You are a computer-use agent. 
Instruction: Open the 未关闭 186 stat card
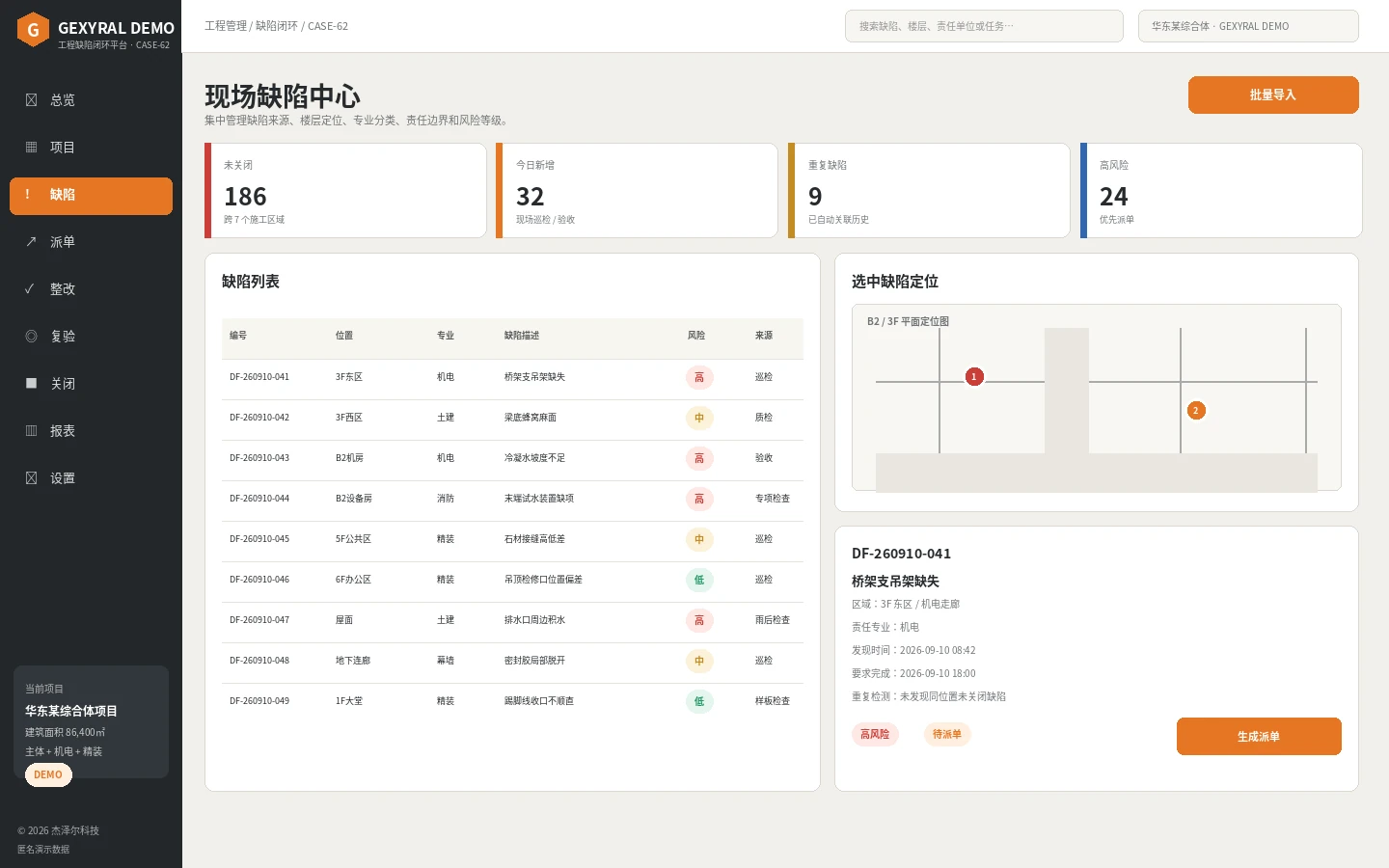pyautogui.click(x=345, y=190)
